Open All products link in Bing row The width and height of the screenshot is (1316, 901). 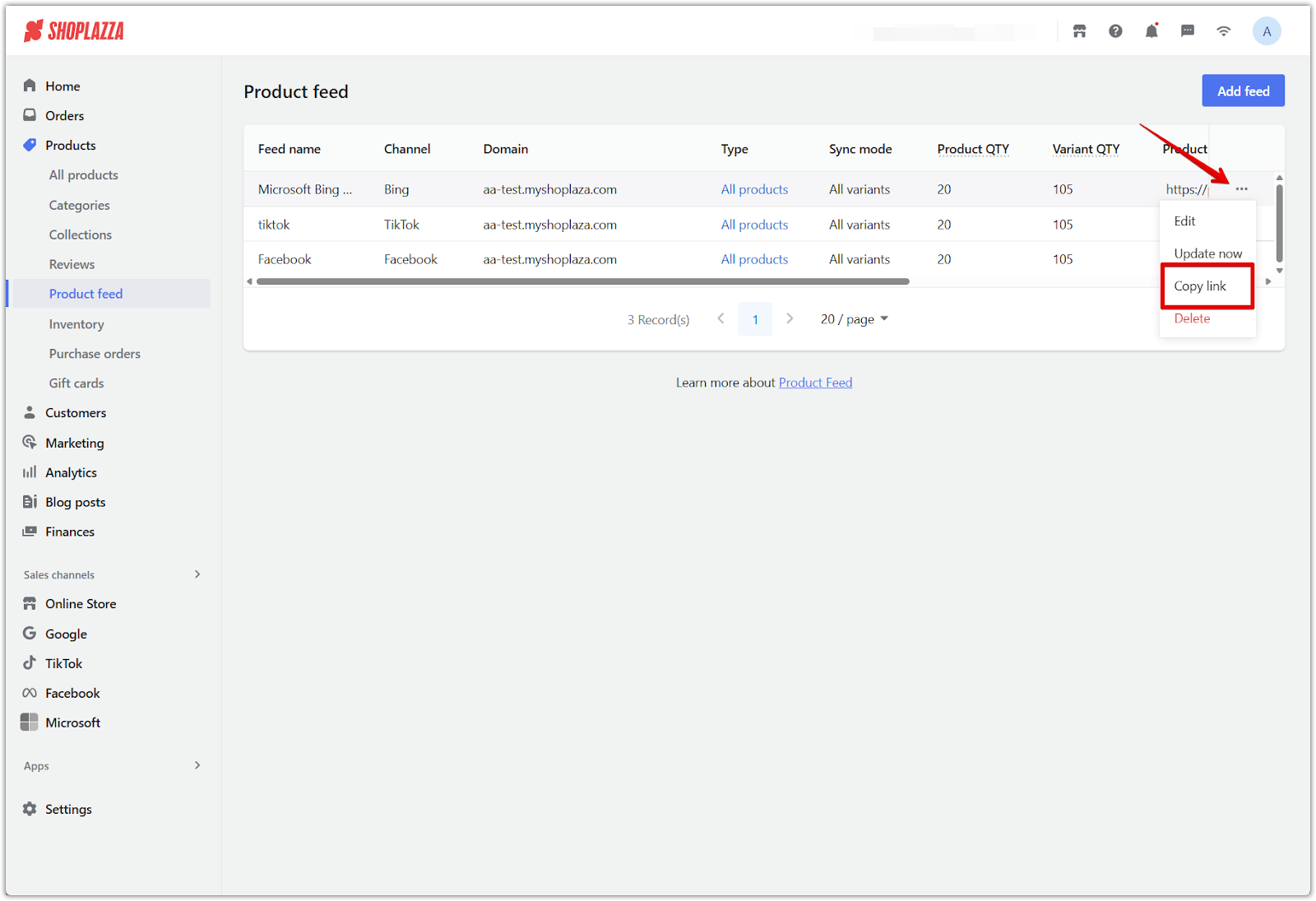point(754,189)
